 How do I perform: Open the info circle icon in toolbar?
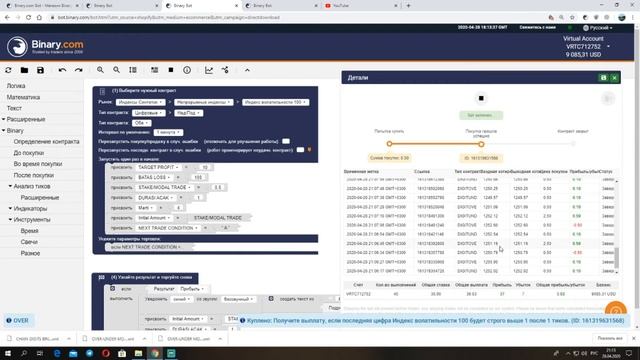click(x=187, y=70)
